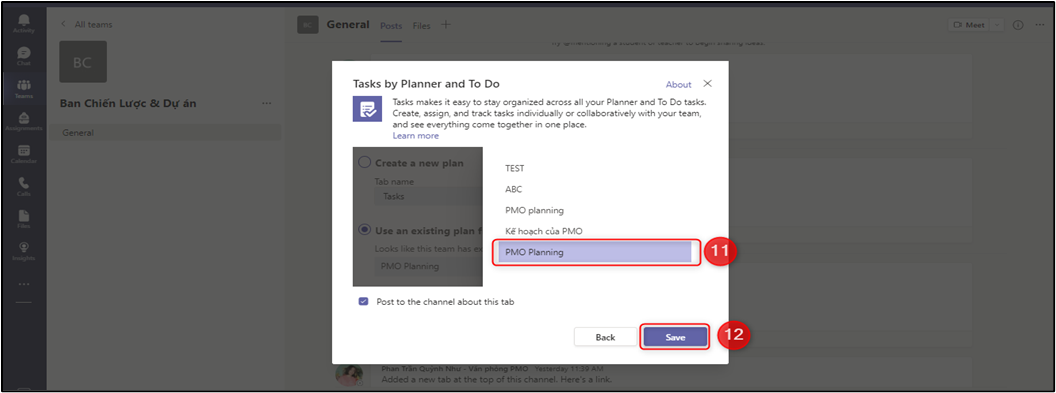The height and width of the screenshot is (393, 1056).
Task: Close the Tasks by Planner dialog
Action: click(x=707, y=83)
